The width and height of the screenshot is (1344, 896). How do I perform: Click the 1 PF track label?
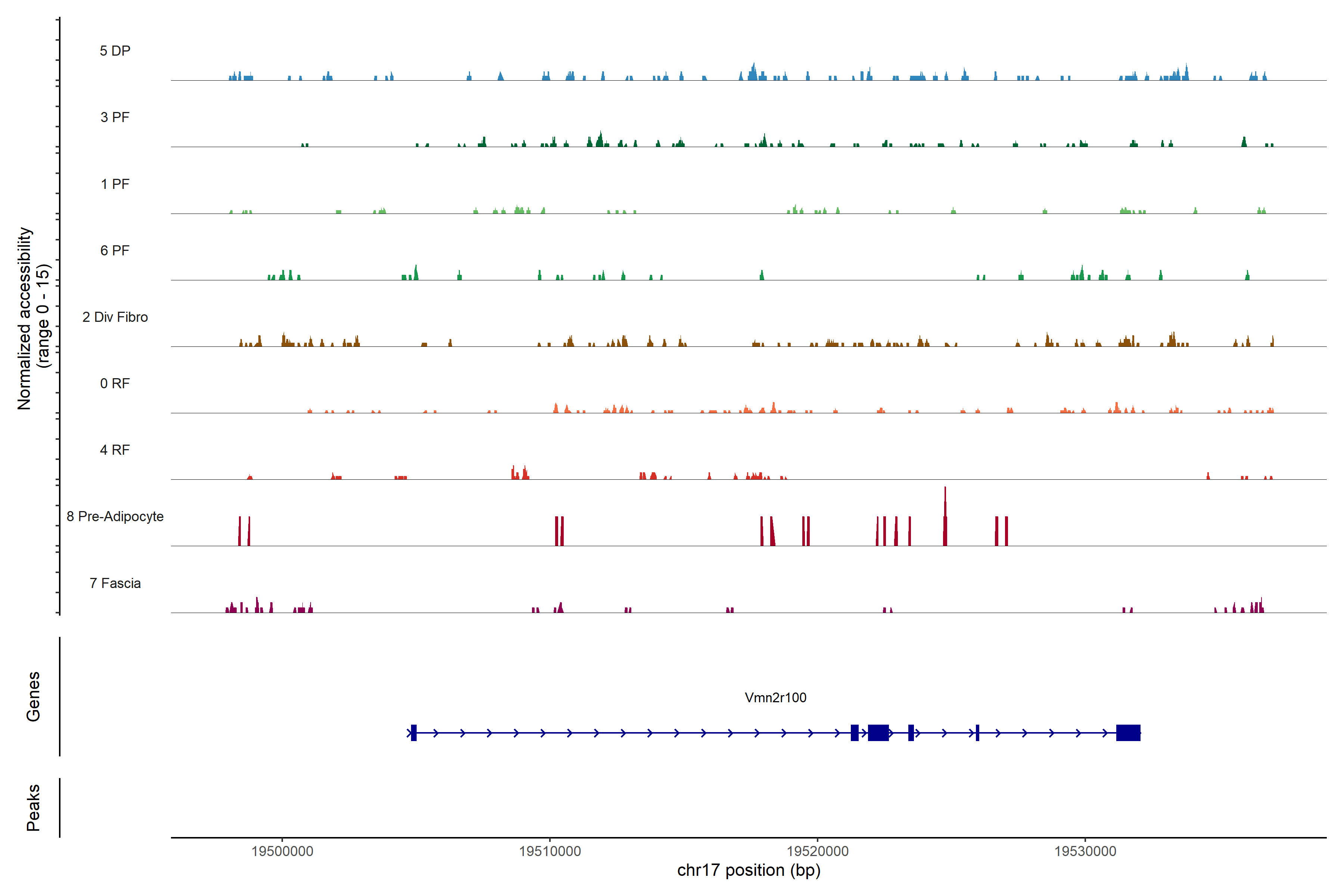[115, 184]
